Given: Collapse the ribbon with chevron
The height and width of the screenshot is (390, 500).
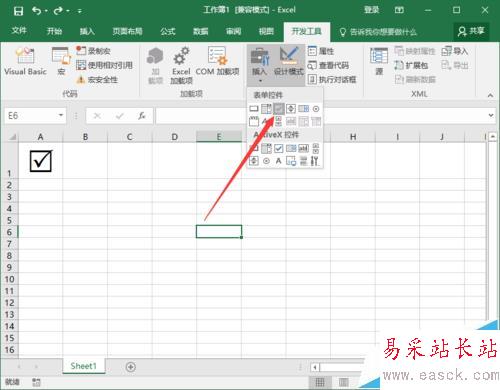Looking at the screenshot, I should [x=490, y=95].
